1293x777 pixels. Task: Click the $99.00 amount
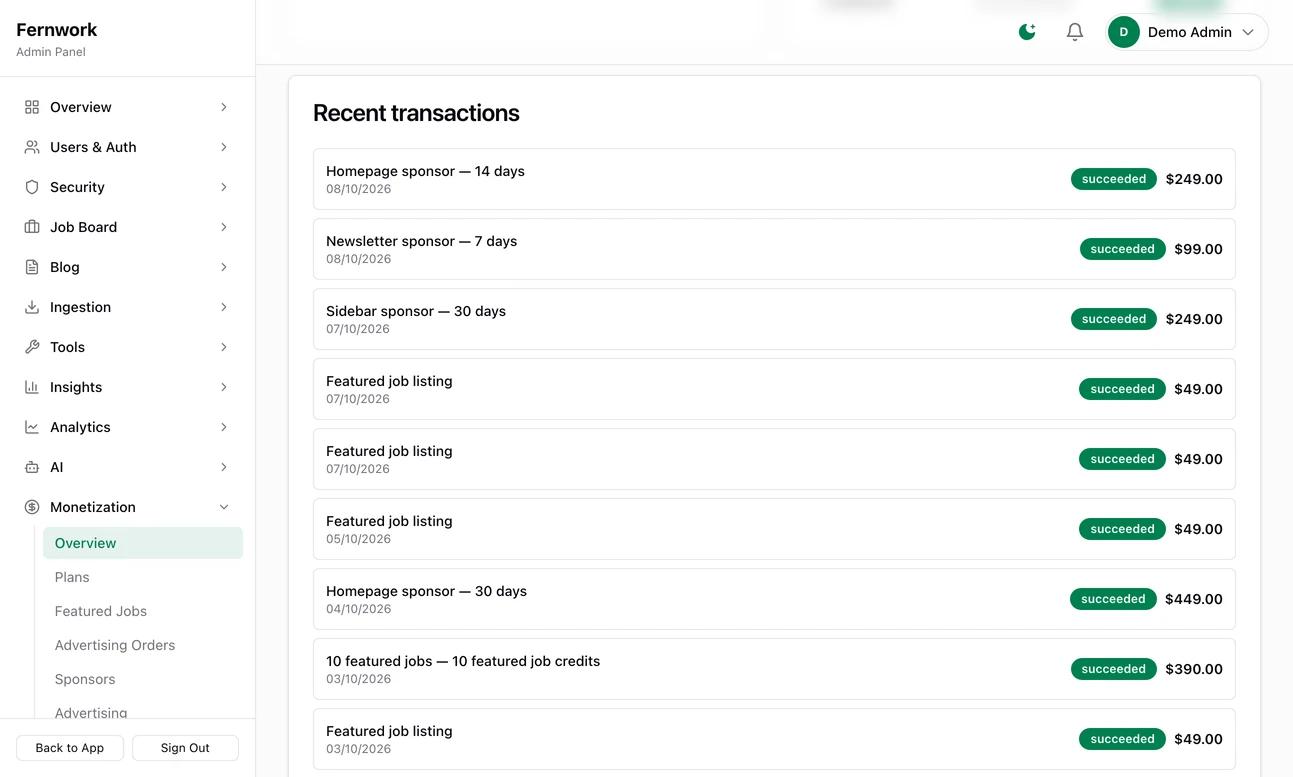point(1198,249)
